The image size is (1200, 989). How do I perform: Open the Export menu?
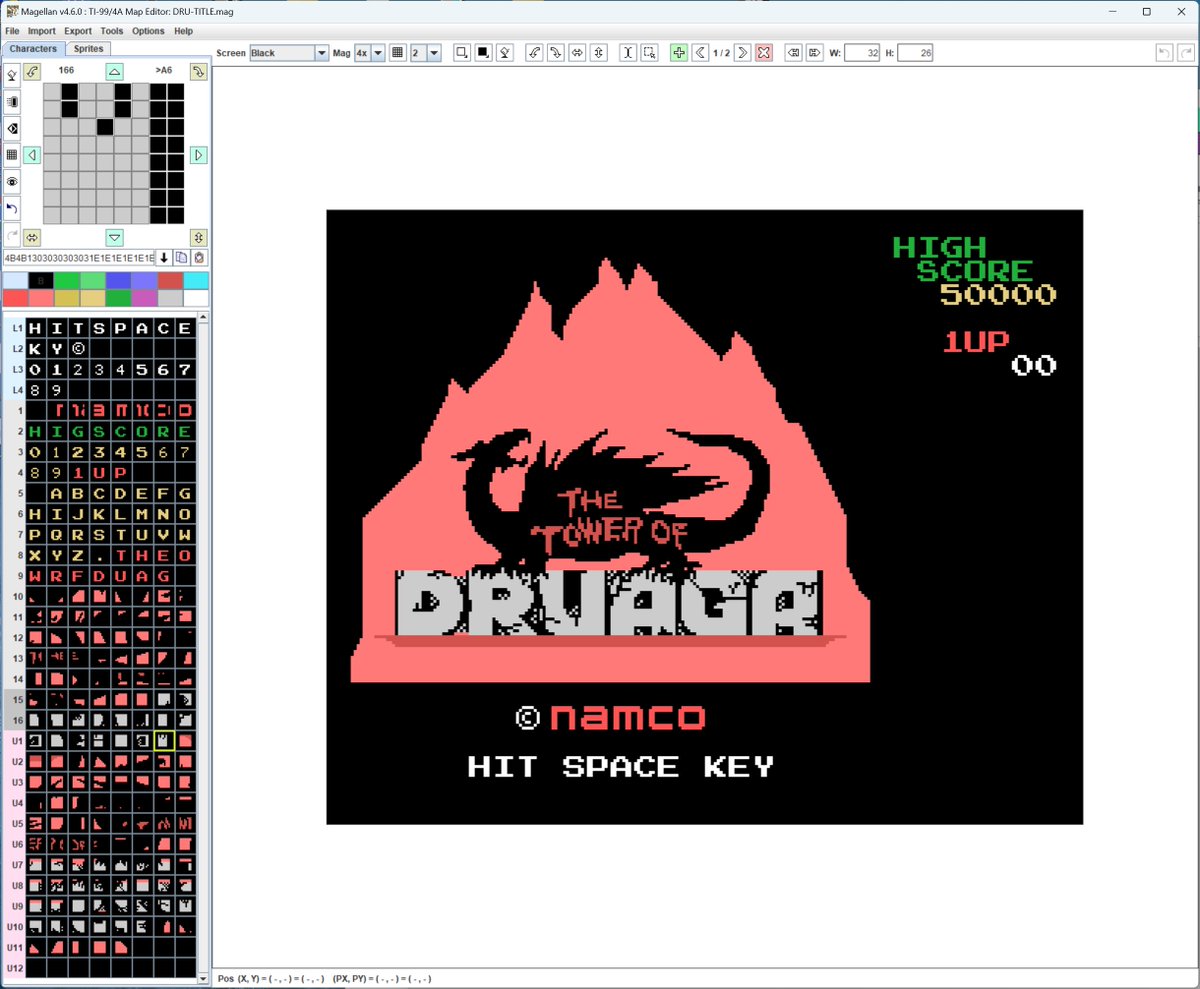78,31
